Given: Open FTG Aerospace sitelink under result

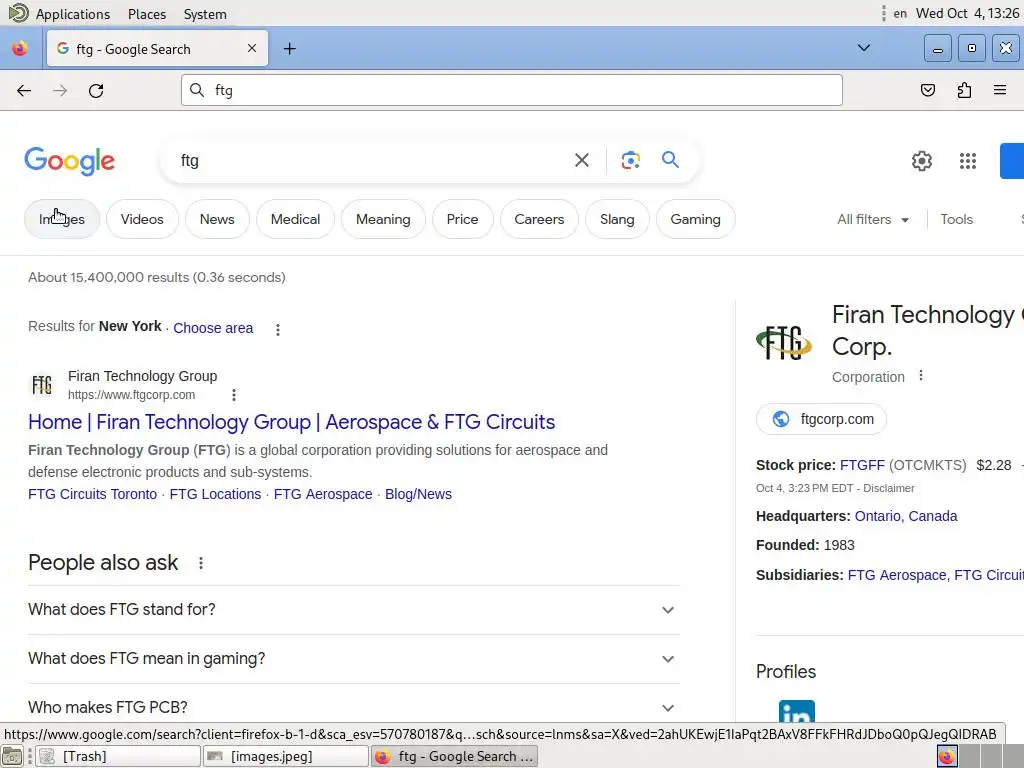Looking at the screenshot, I should pos(323,494).
